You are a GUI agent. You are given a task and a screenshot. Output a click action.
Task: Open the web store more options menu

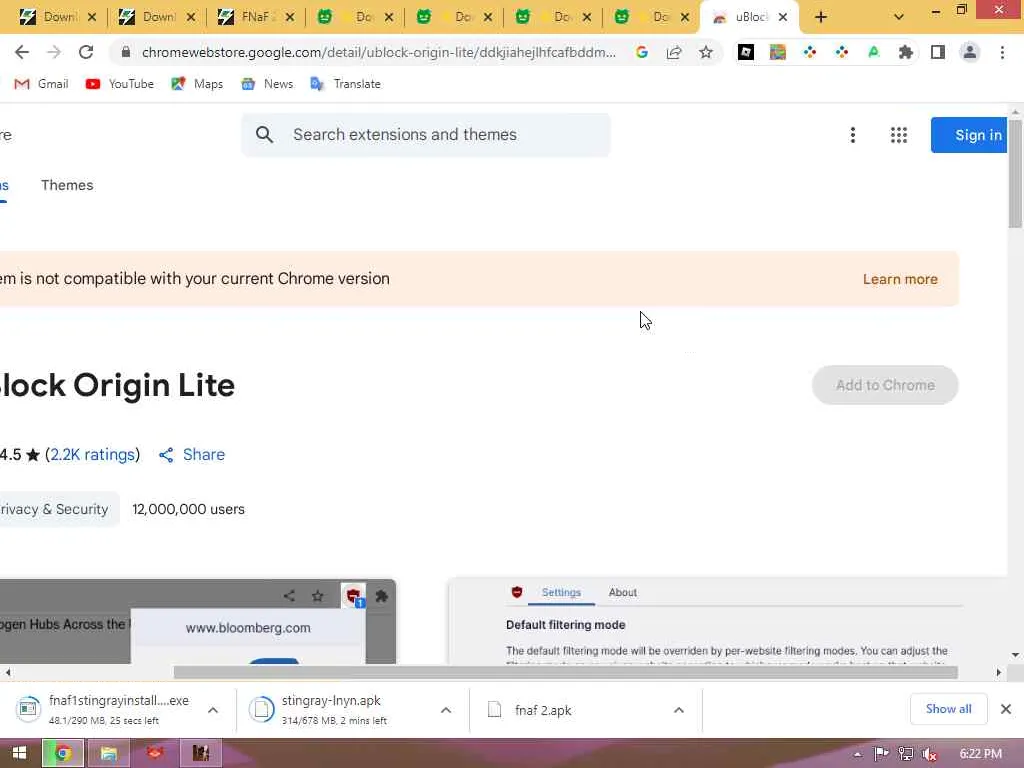pos(853,135)
